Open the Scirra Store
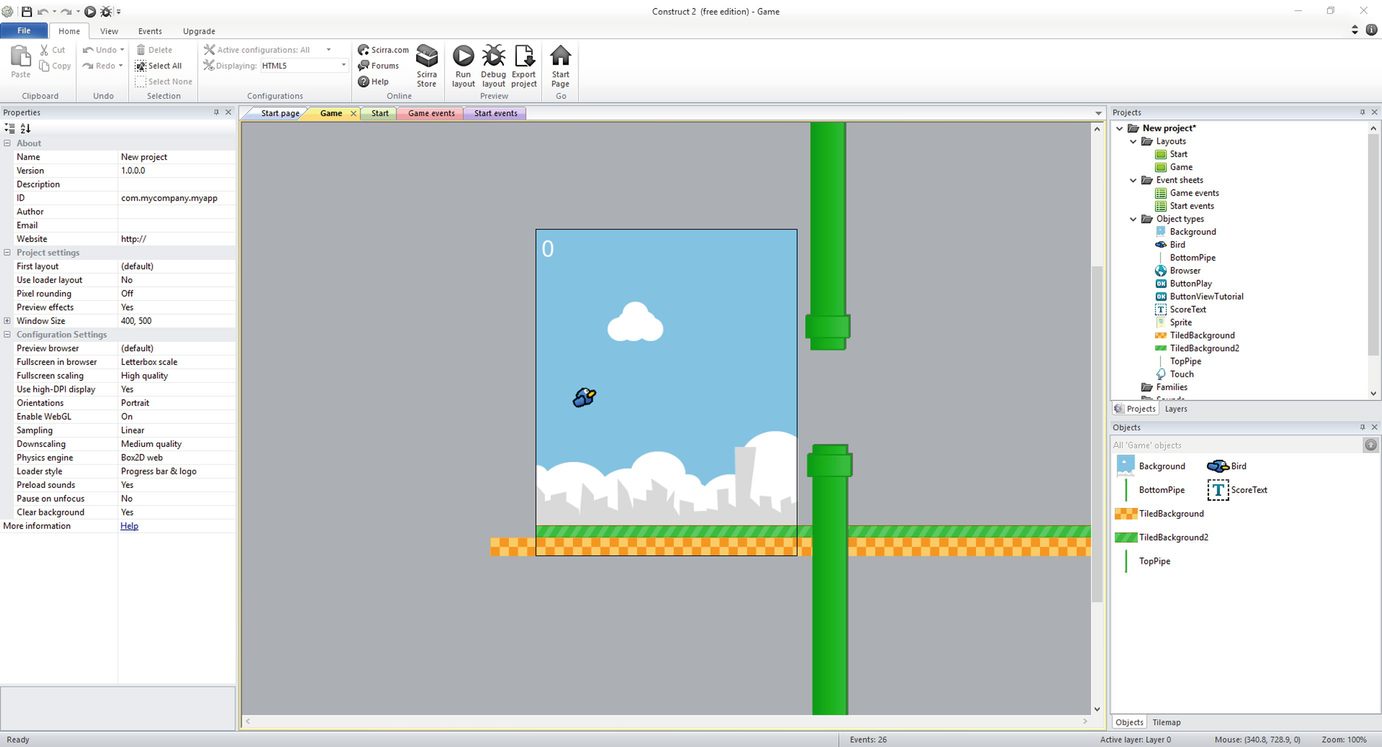1382x747 pixels. [x=427, y=66]
